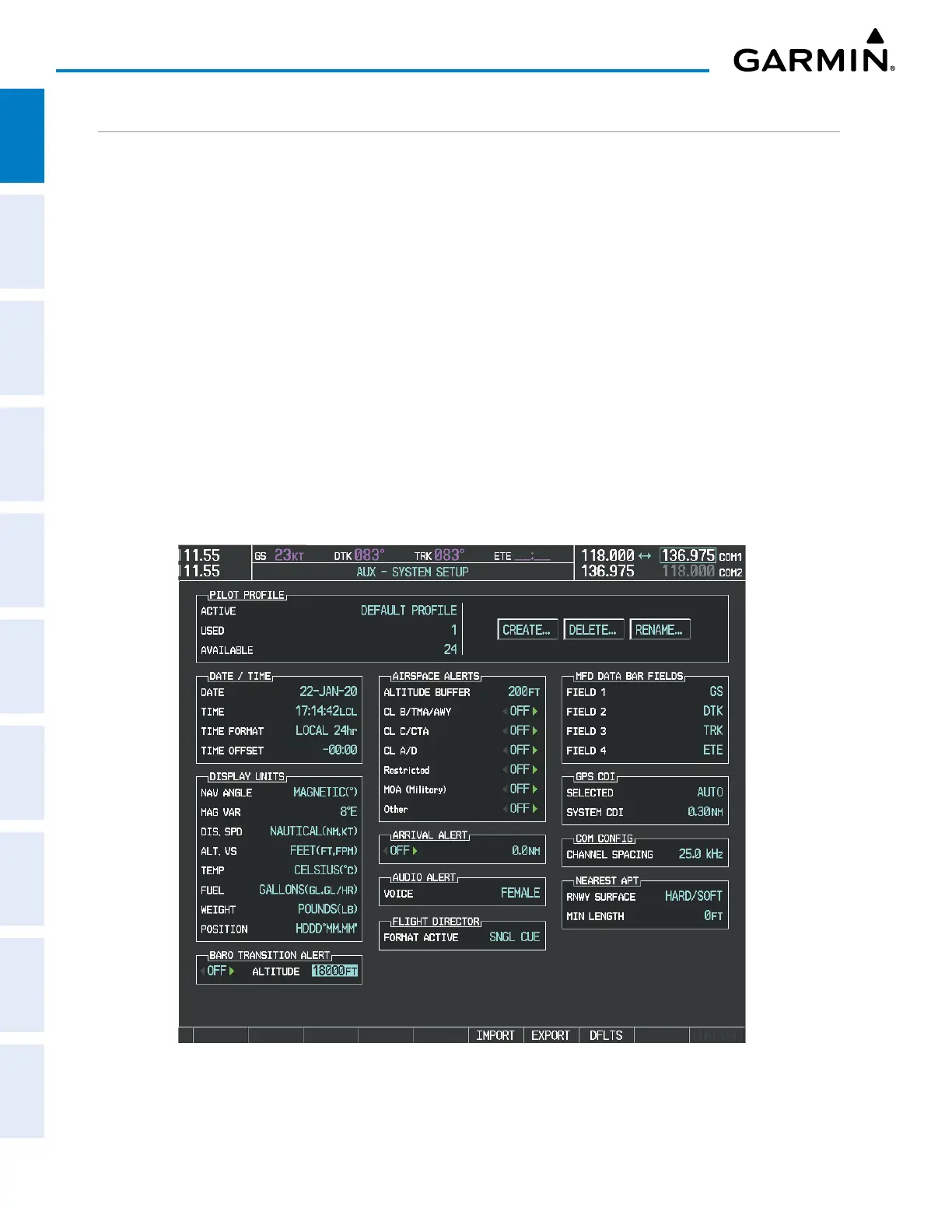952x1232 pixels.
Task: Click the RENAME... profile button
Action: pos(660,630)
